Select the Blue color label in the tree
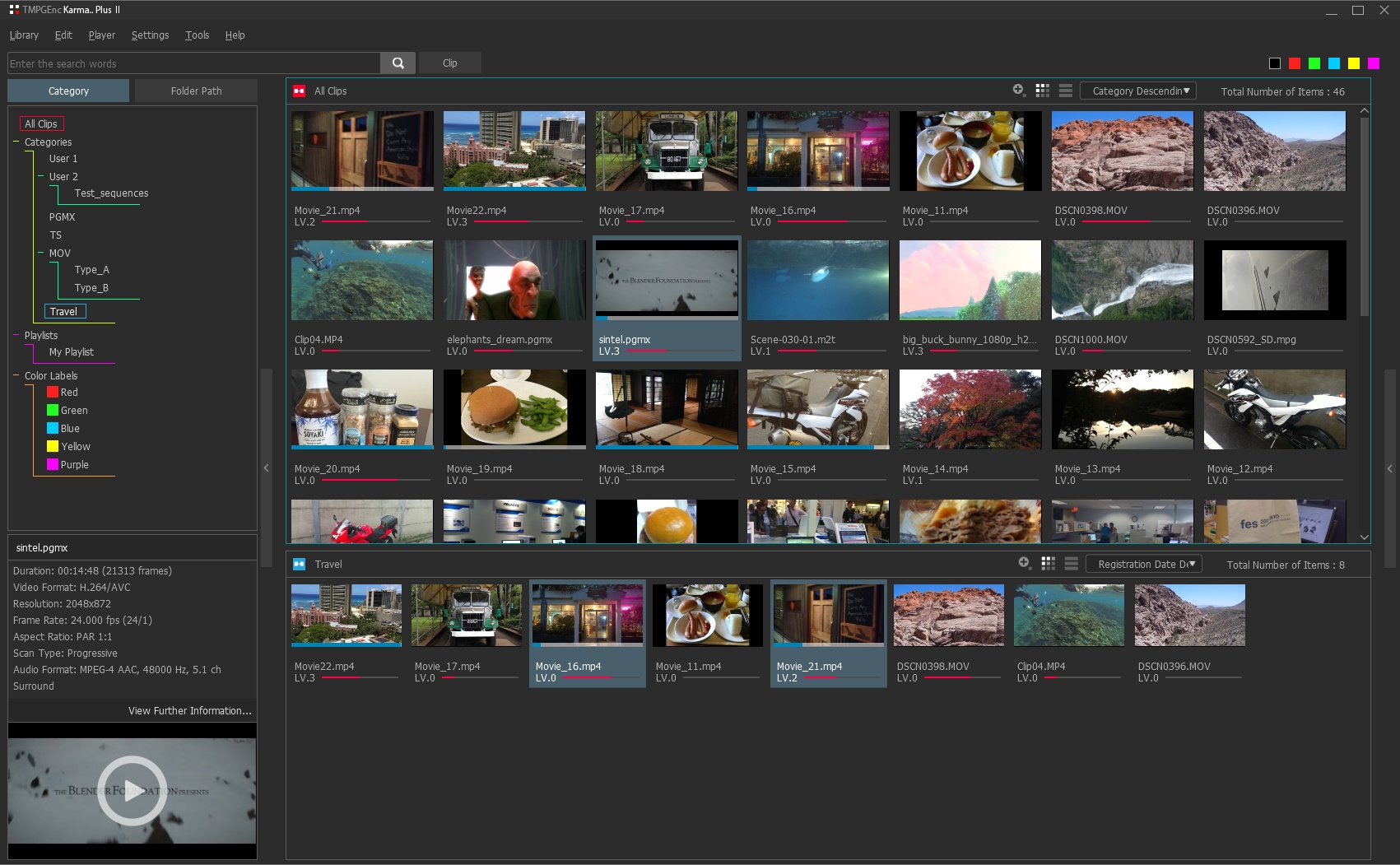The width and height of the screenshot is (1400, 865). point(63,429)
